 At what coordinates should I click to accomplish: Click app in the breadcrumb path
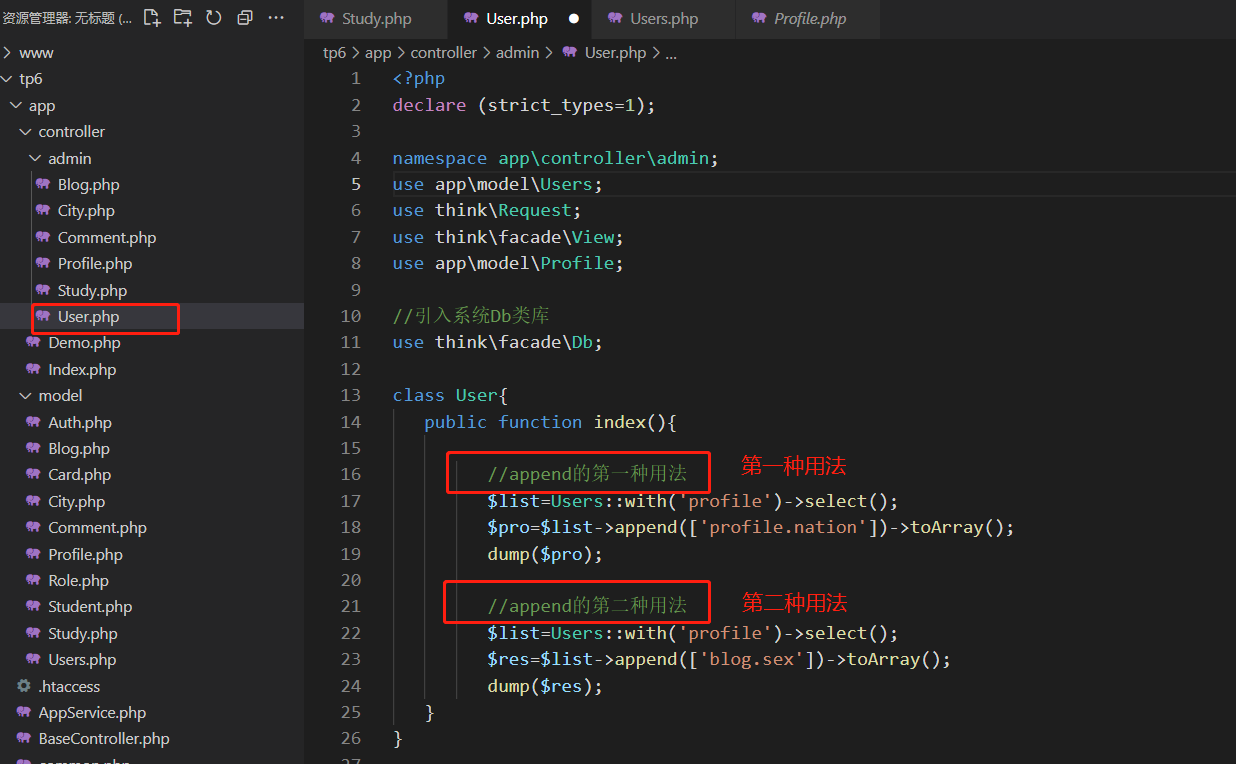[378, 53]
